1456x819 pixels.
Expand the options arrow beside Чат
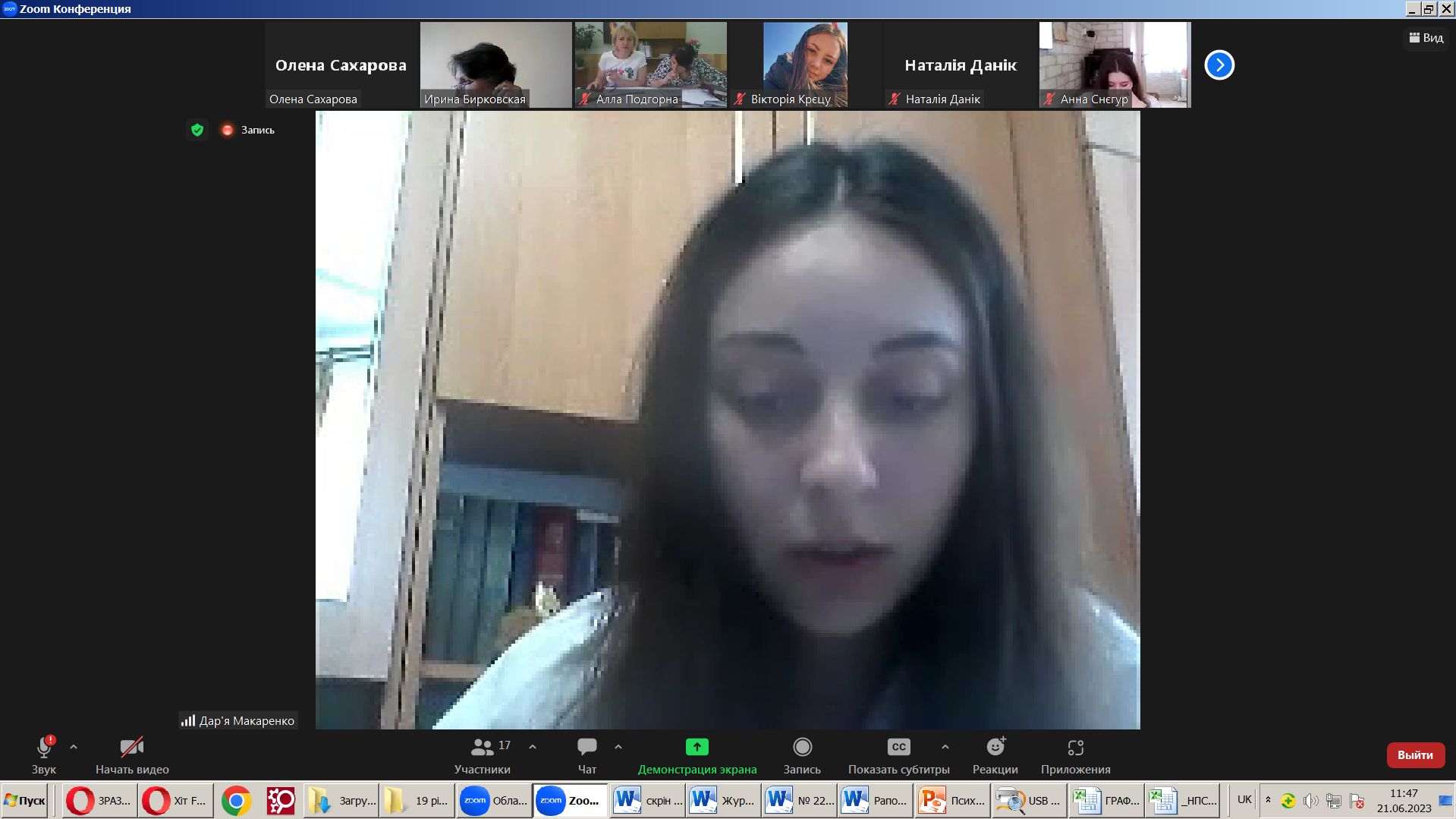[x=618, y=747]
